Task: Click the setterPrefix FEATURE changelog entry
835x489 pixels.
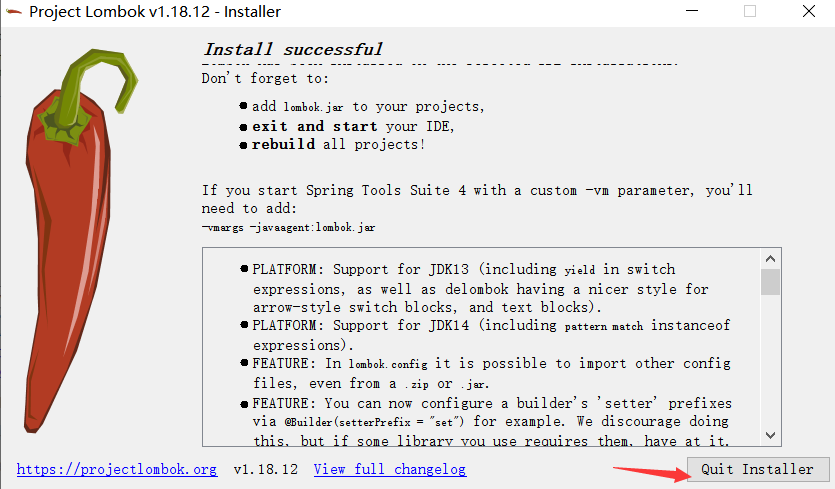Action: click(486, 421)
